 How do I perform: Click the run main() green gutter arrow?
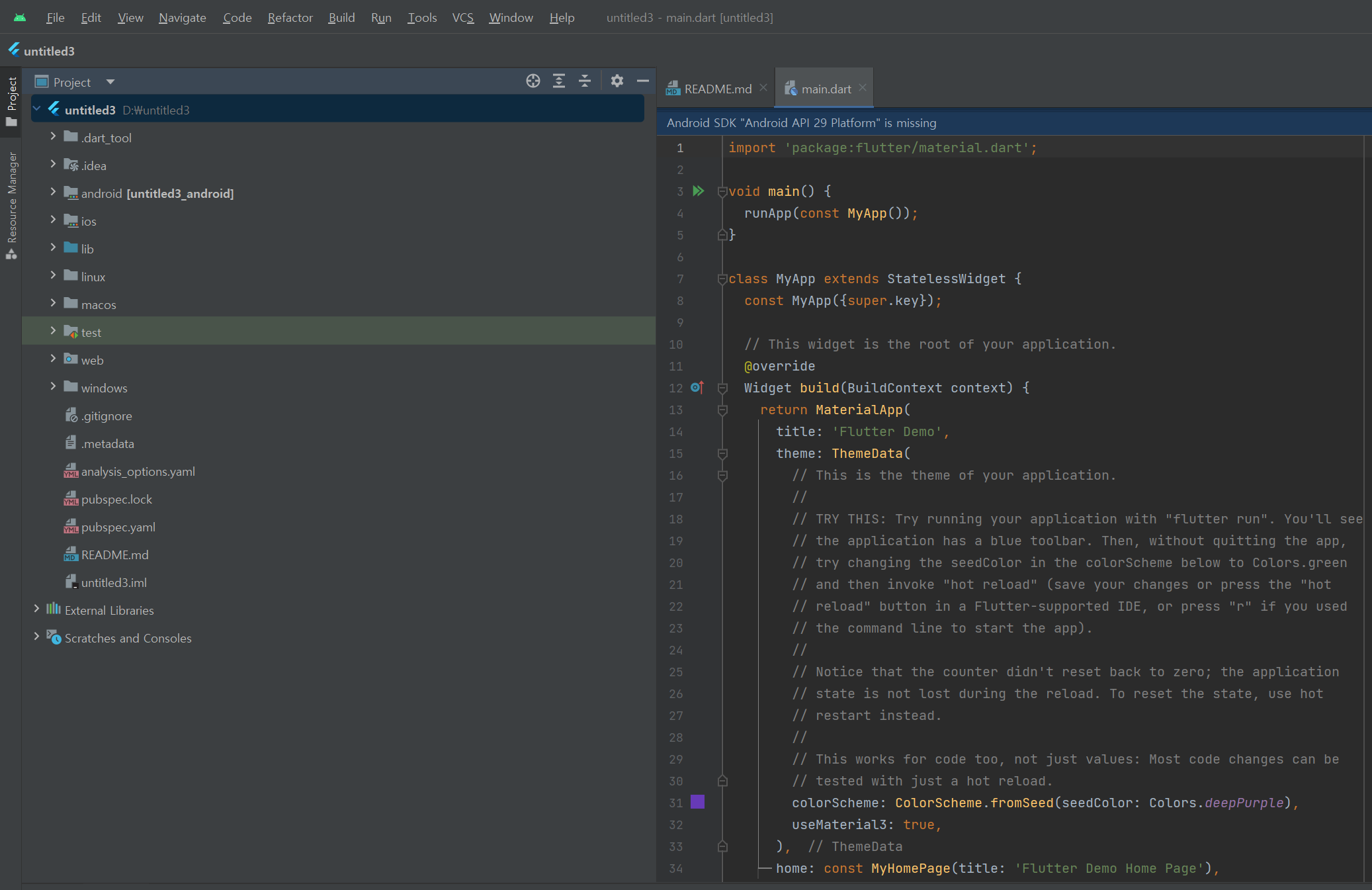coord(698,191)
